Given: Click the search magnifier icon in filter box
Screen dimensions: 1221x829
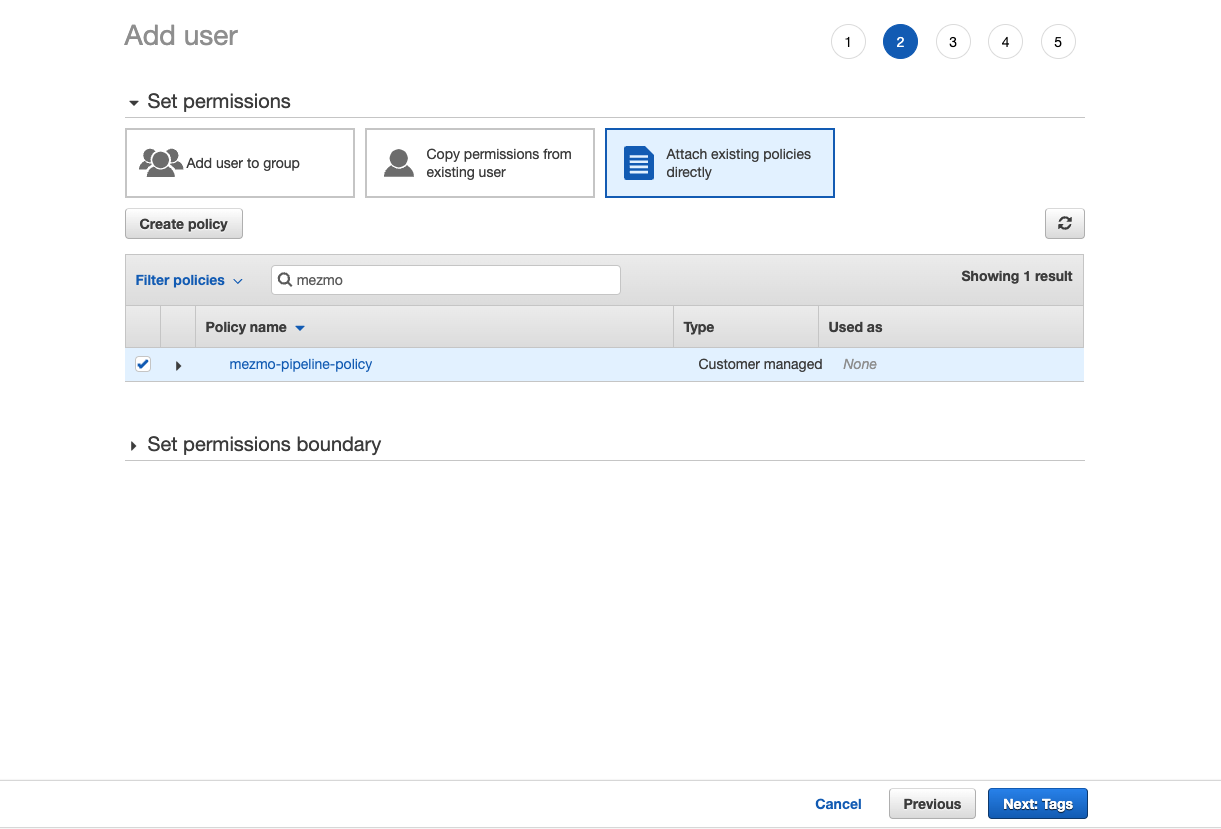Looking at the screenshot, I should click(x=285, y=280).
